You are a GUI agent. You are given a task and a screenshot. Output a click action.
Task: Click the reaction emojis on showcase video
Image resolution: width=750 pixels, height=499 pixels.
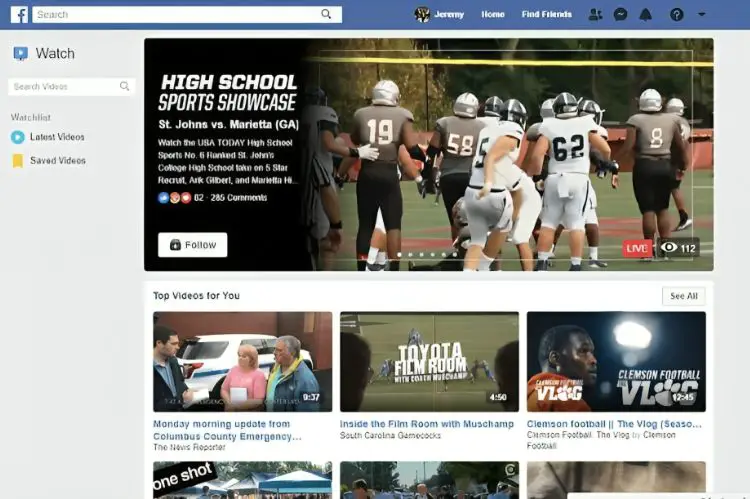point(175,198)
